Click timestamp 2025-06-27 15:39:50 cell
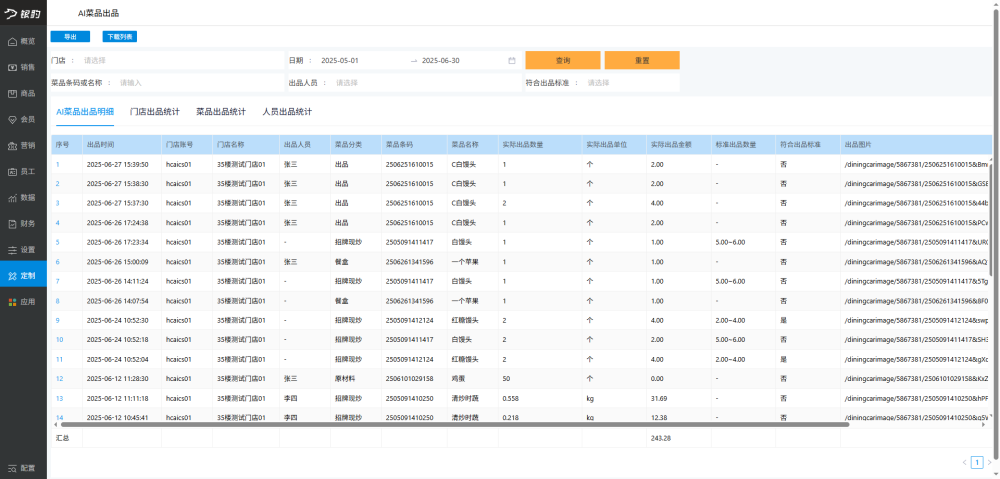 [117, 165]
